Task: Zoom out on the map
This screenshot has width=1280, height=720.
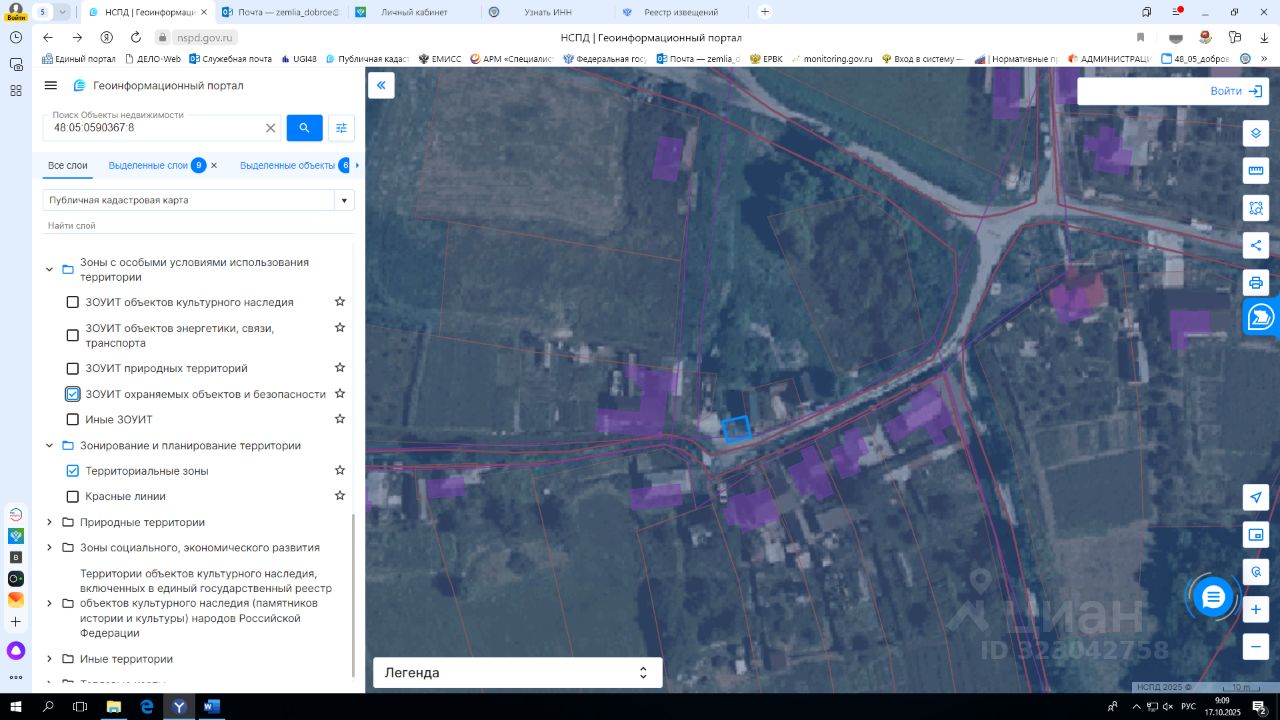Action: click(x=1256, y=647)
